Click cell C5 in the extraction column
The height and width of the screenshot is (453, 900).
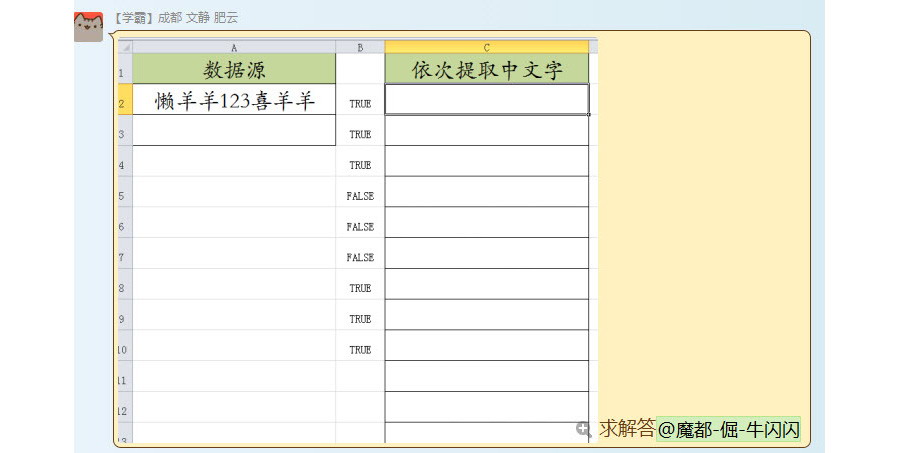click(487, 192)
